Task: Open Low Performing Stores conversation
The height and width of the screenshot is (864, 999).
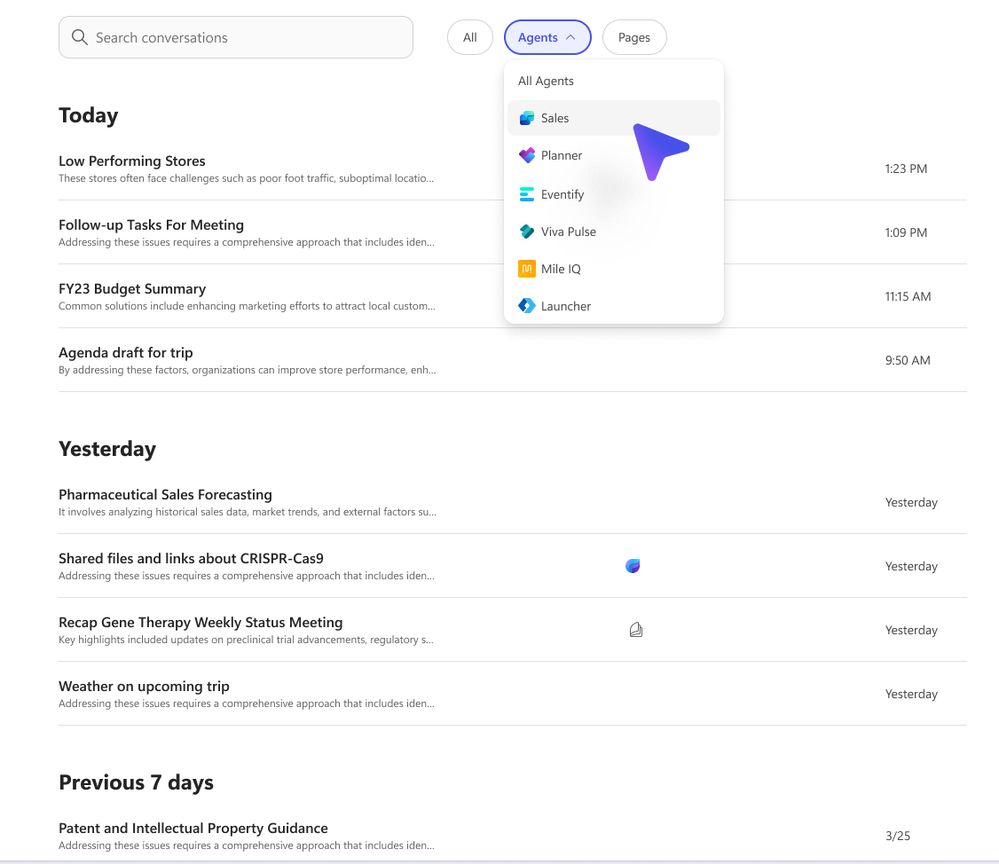Action: 132,161
